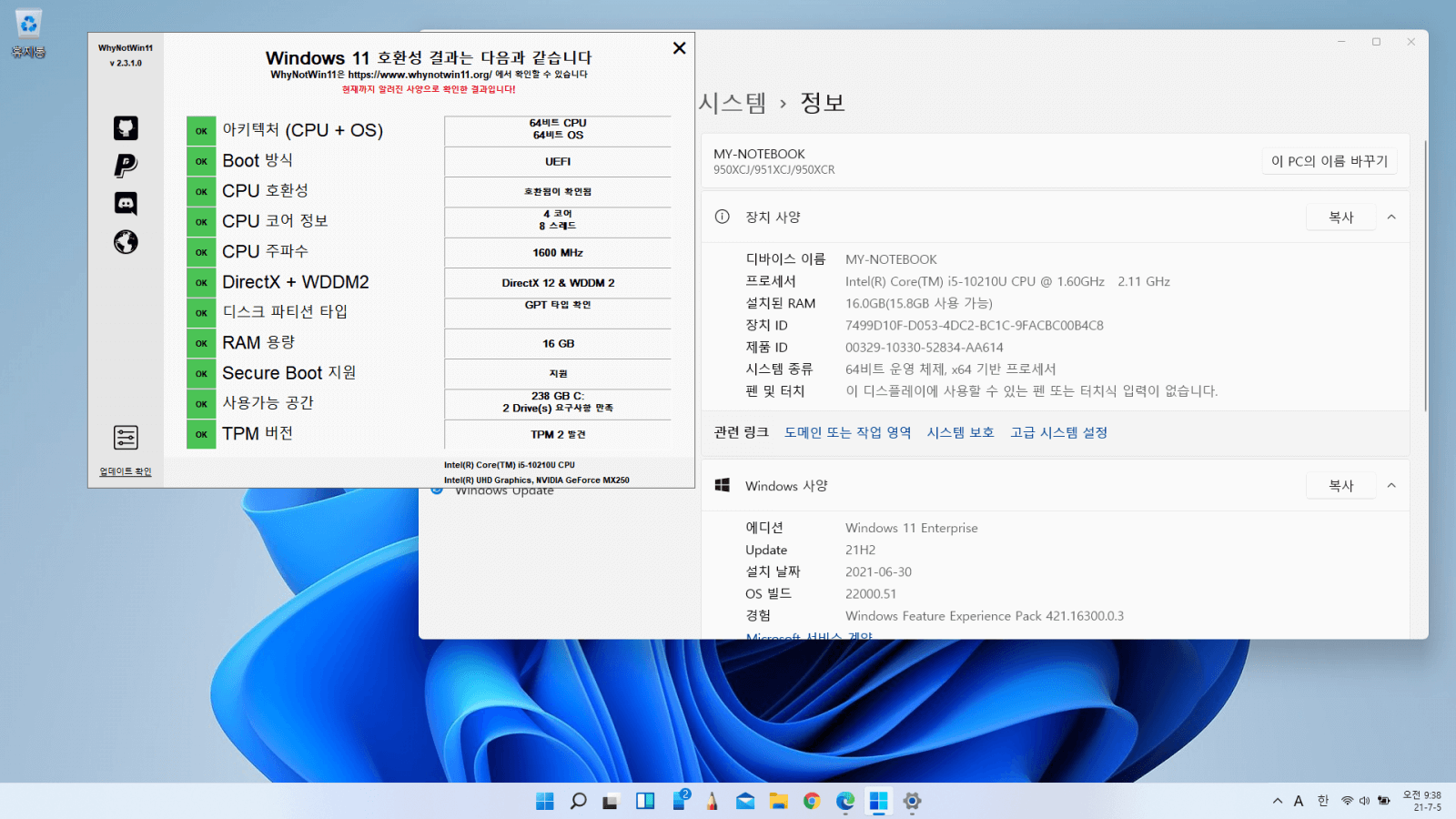Click the OK badge for Boot 방식
Screen dimensions: 1456x819
click(x=201, y=161)
